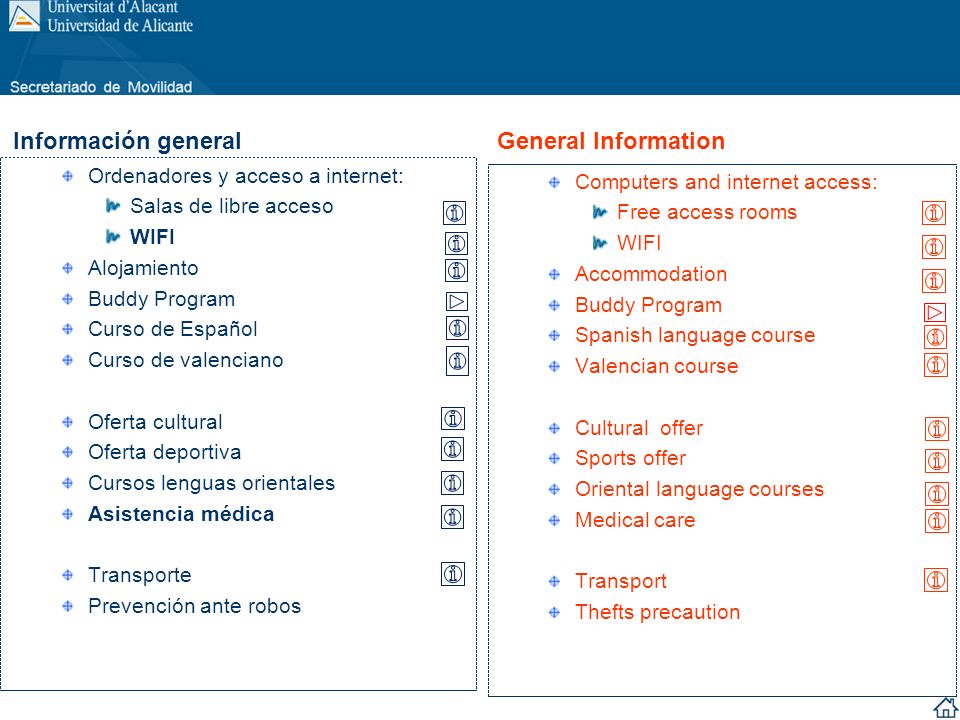Play the Spanish Buddy Program arrow icon
Screen dimensions: 960x720
457,301
